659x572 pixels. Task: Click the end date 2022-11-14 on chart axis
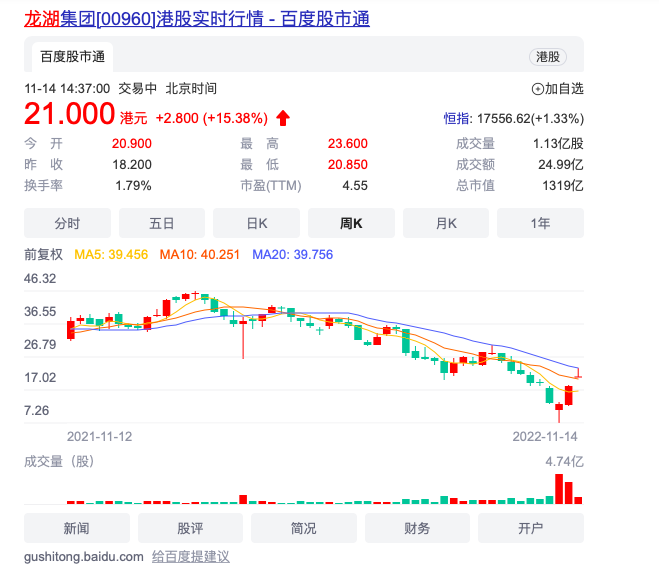(545, 436)
